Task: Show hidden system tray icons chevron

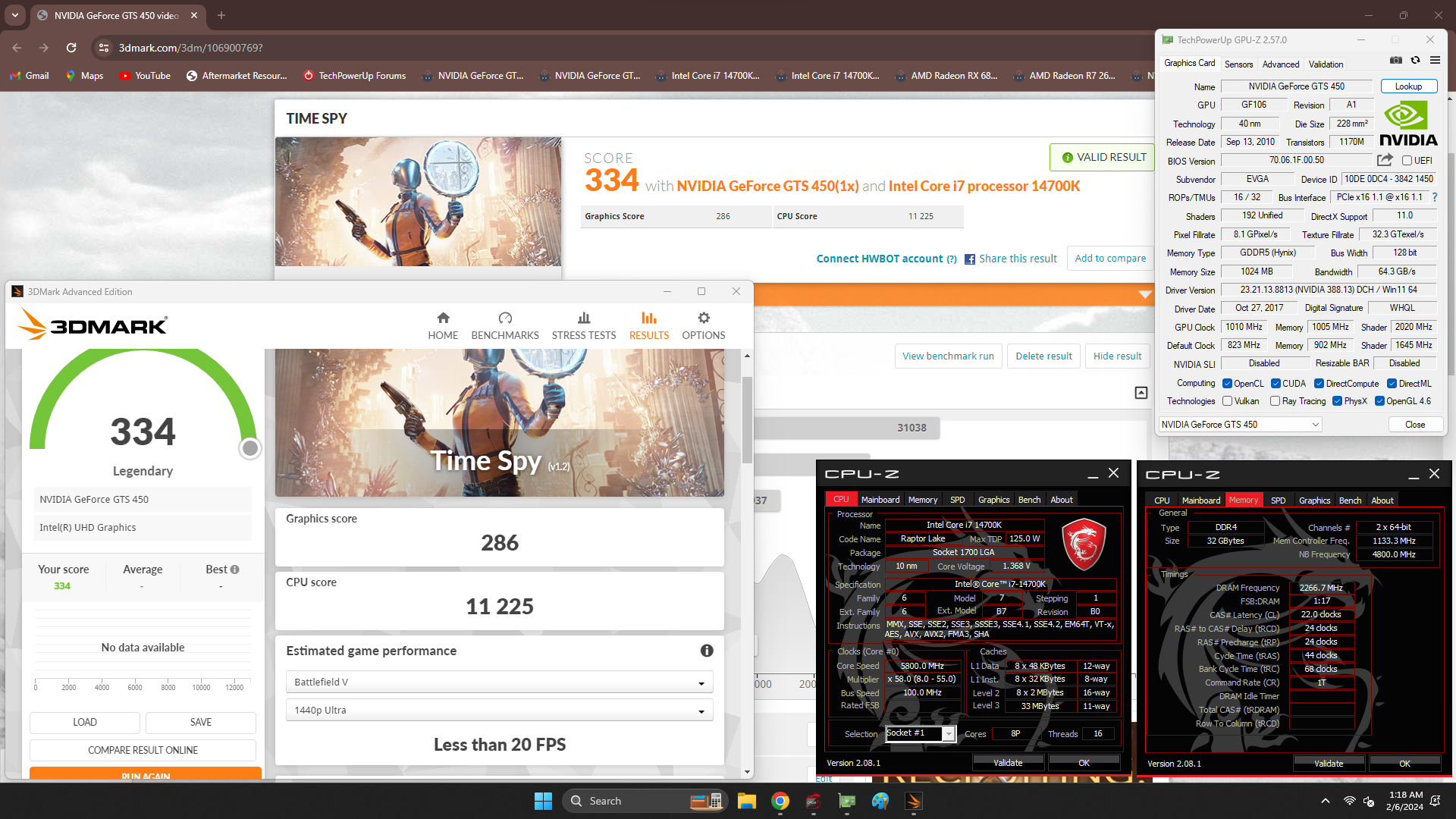Action: click(x=1325, y=801)
